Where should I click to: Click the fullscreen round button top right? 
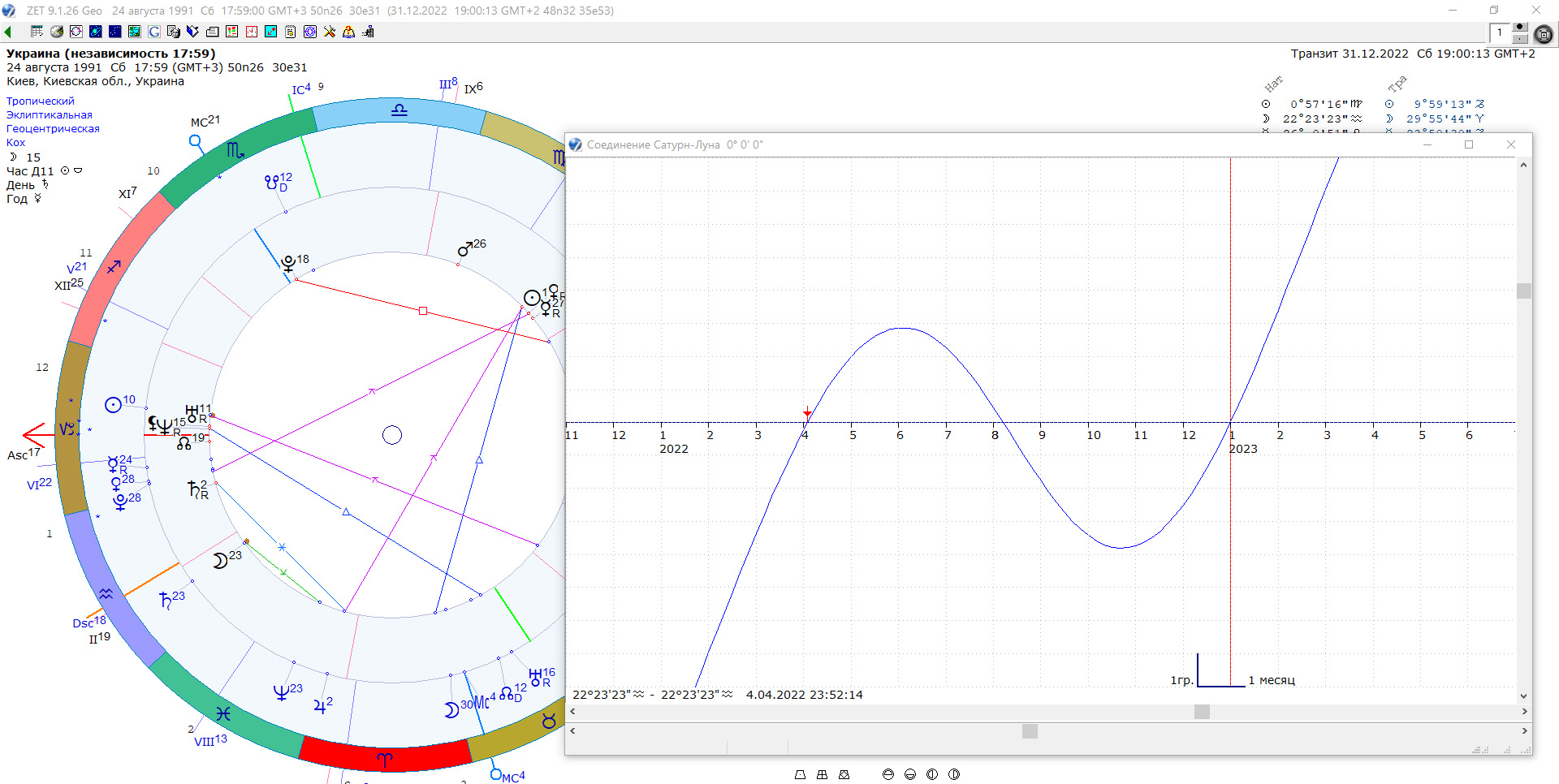[x=1544, y=33]
